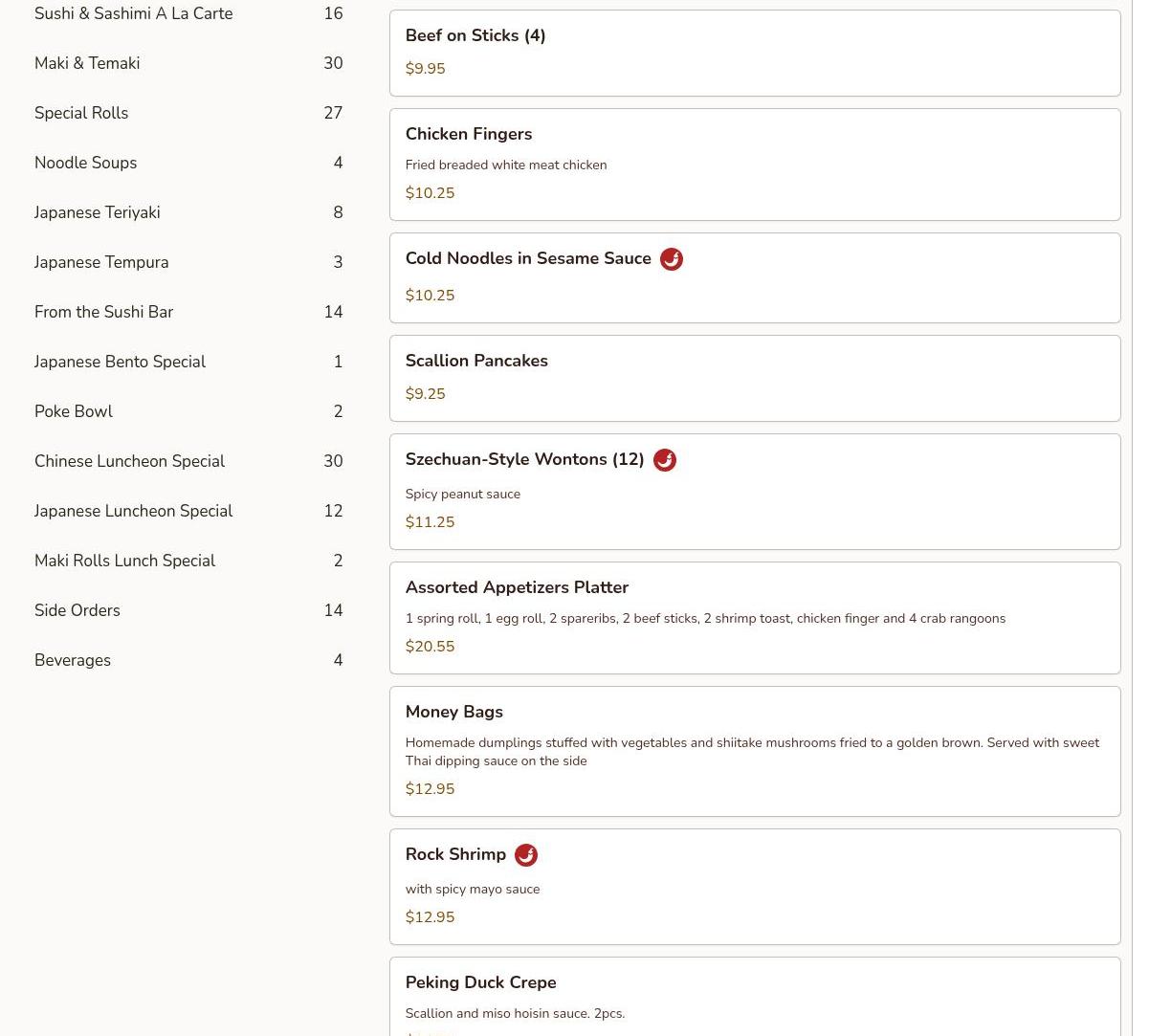
Task: Click the $9.25 Scallion Pancakes price
Action: pos(425,394)
